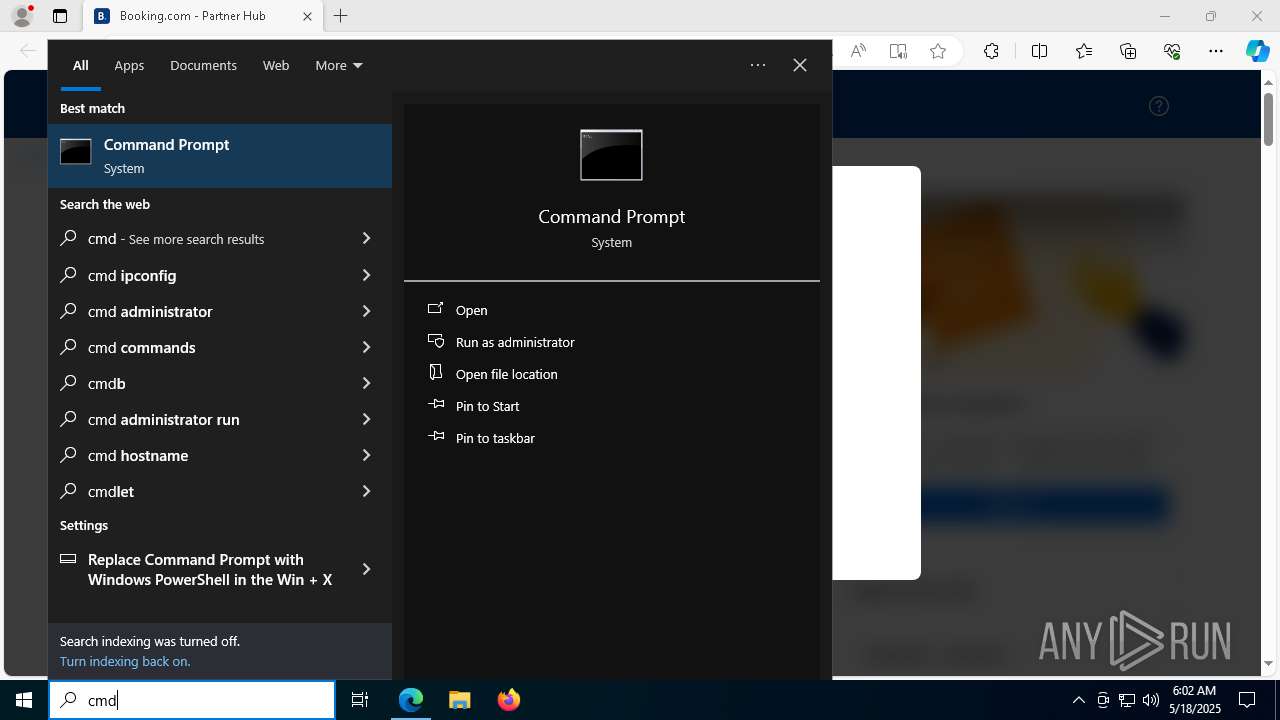The height and width of the screenshot is (720, 1280).
Task: Select the Booking.com Partner Hub tab
Action: pyautogui.click(x=204, y=16)
